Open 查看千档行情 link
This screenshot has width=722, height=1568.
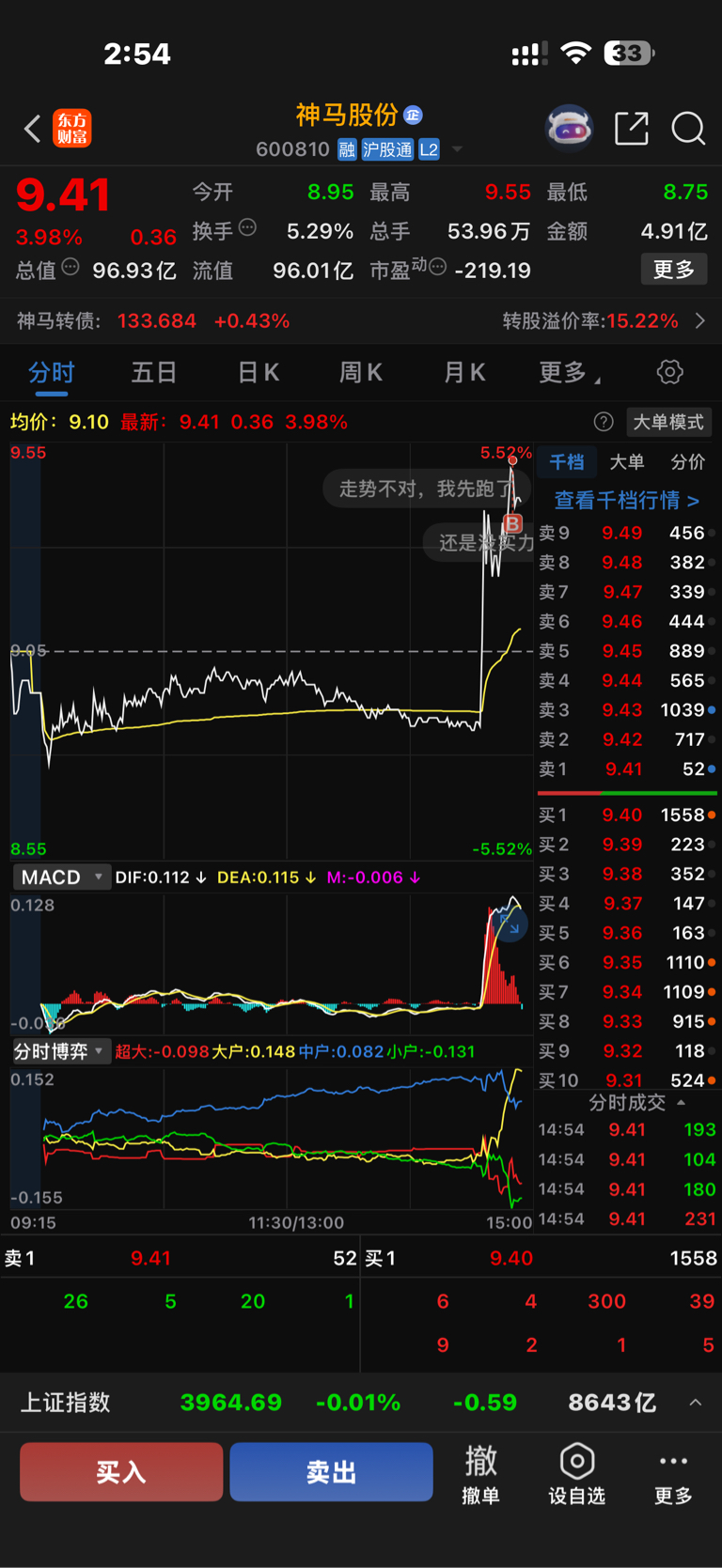[x=627, y=500]
